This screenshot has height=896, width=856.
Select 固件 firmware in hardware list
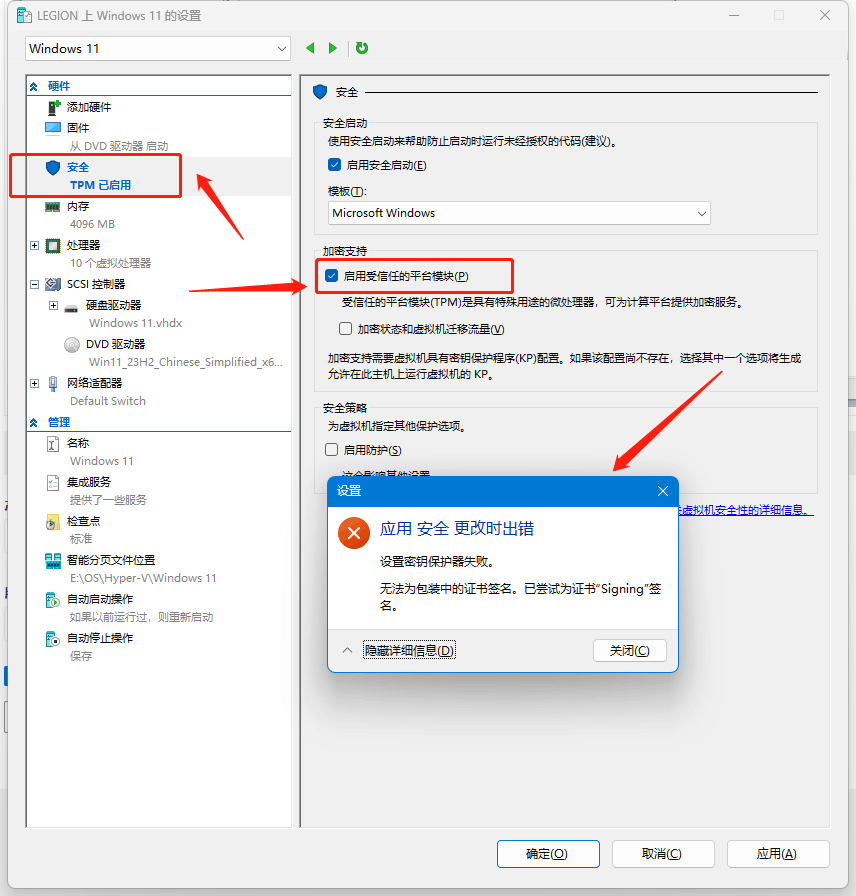point(78,127)
